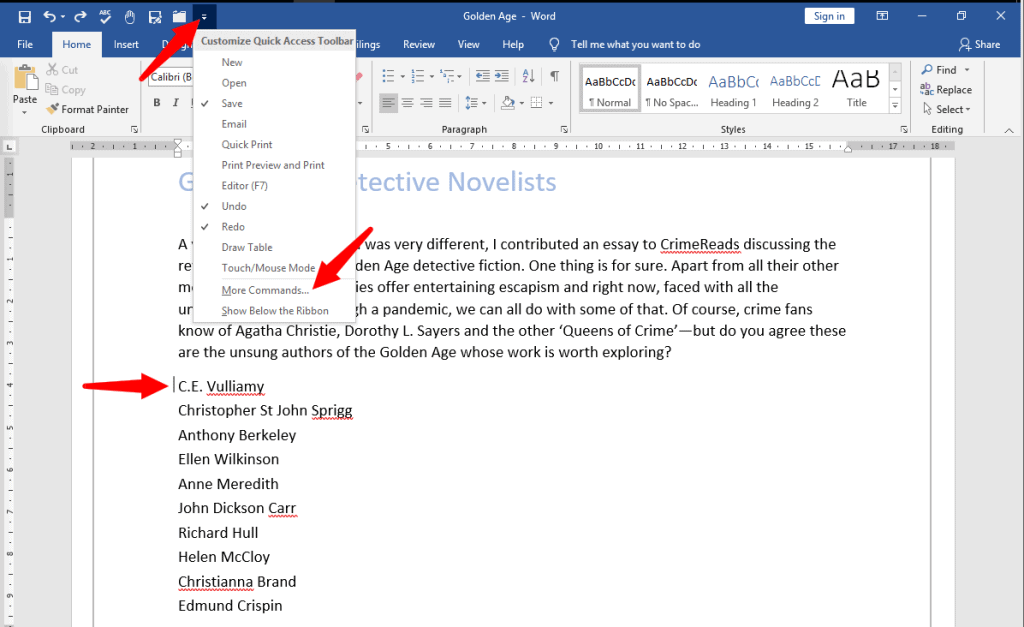The image size is (1024, 627).
Task: Align the text to the right
Action: [426, 103]
